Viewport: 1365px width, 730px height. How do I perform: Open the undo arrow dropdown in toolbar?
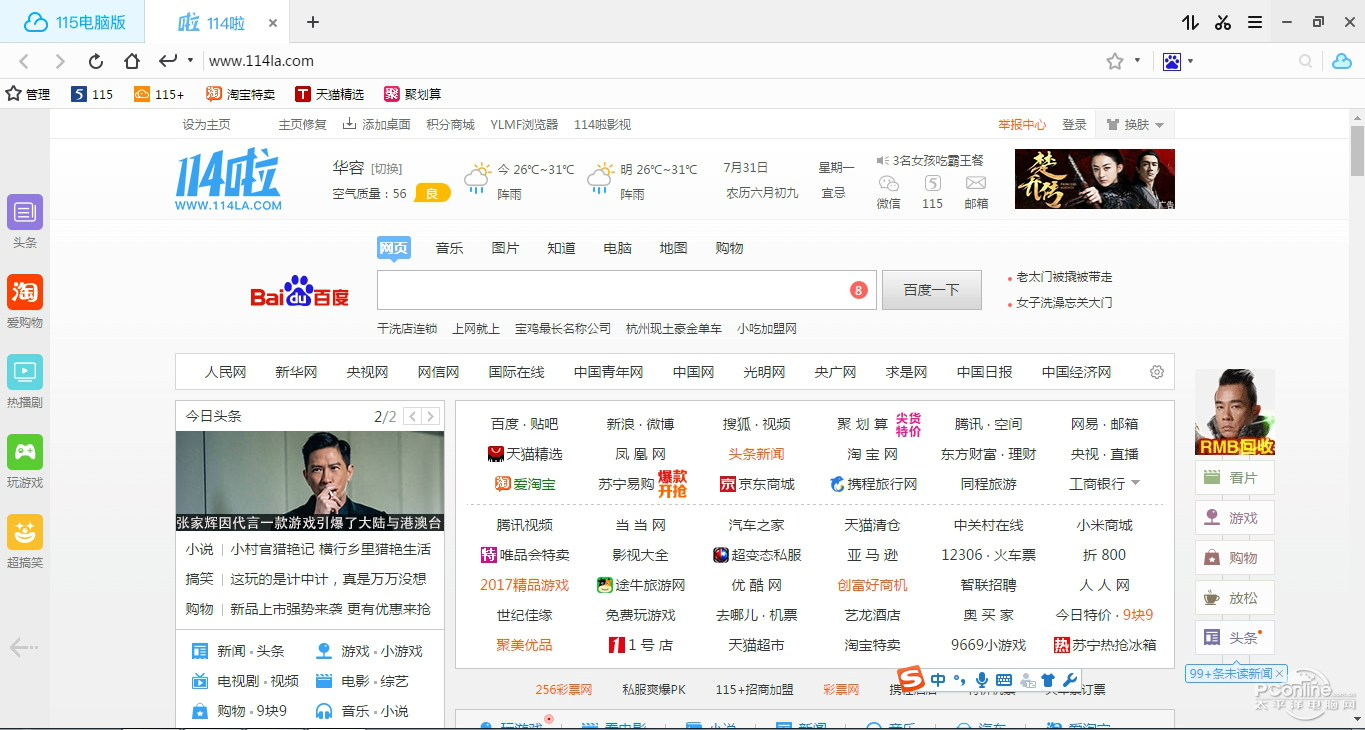pyautogui.click(x=190, y=61)
